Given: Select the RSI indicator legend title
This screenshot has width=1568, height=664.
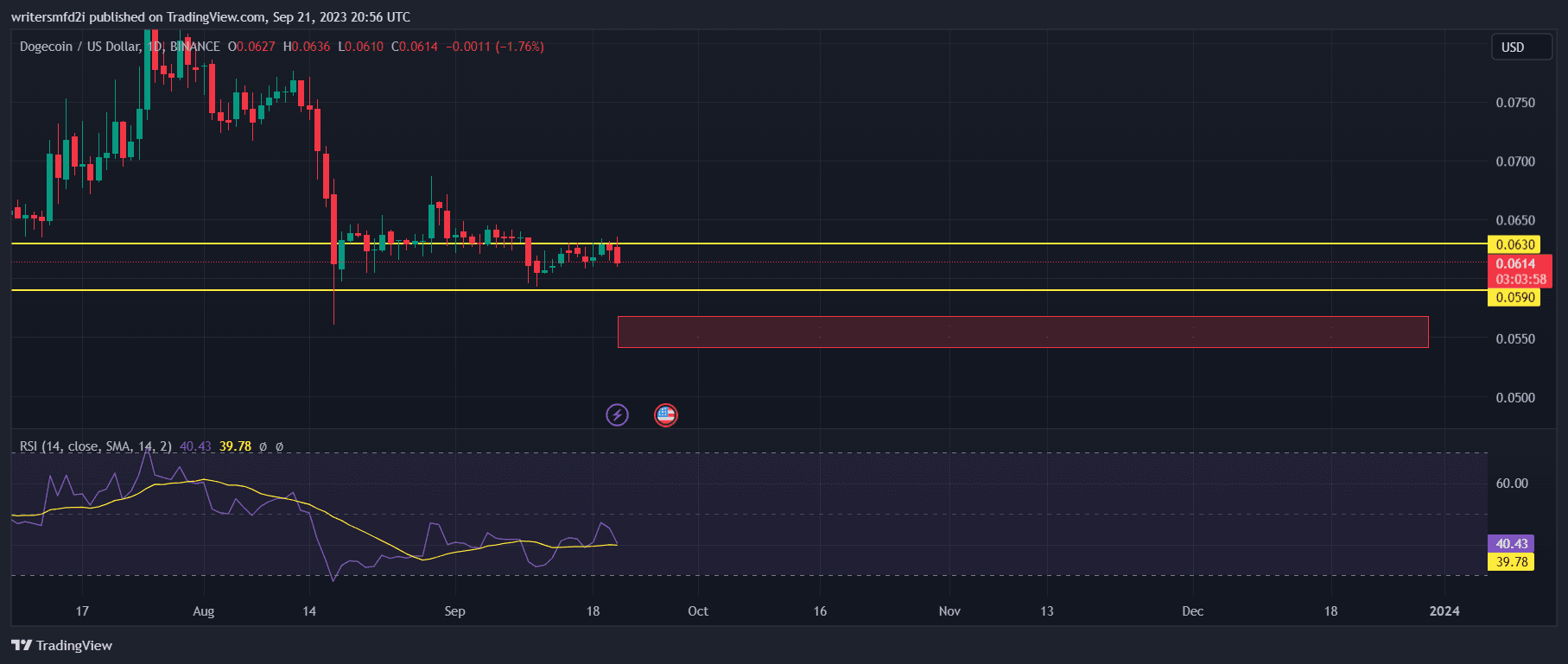Looking at the screenshot, I should (x=95, y=446).
